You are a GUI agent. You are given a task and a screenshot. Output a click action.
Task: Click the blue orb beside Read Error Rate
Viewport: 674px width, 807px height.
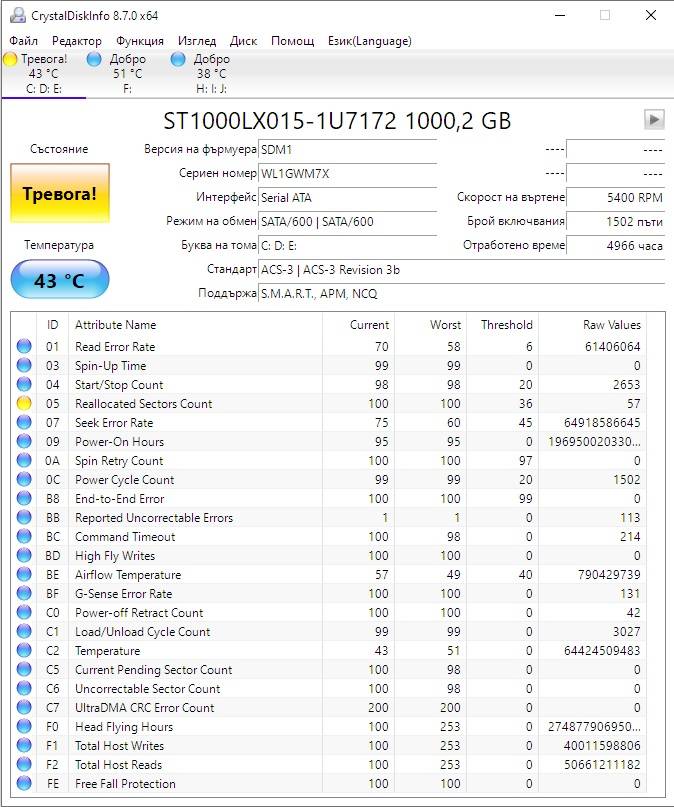tap(24, 346)
